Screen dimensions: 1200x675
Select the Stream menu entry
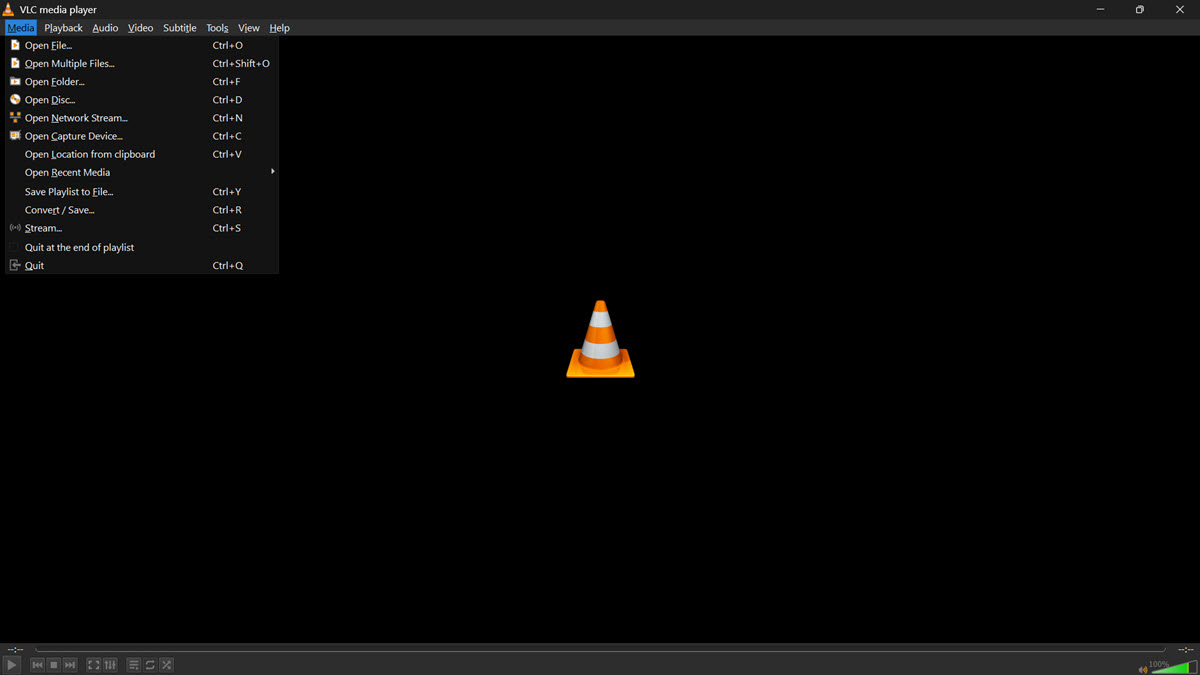pos(141,228)
